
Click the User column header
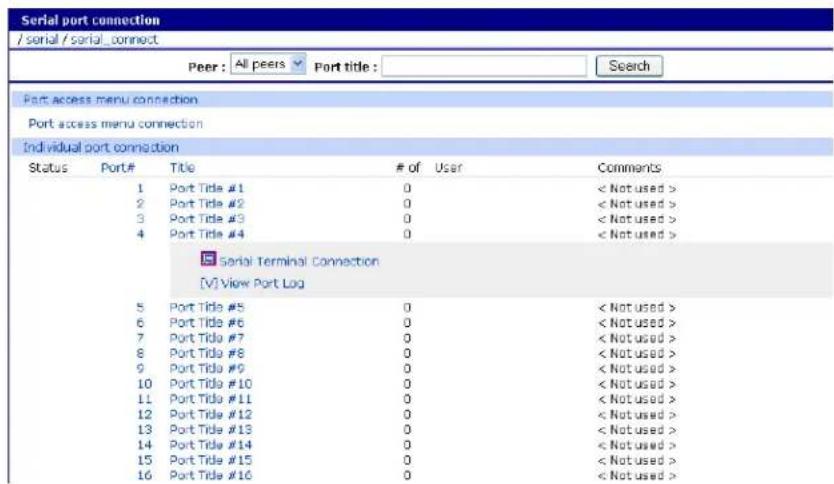448,168
